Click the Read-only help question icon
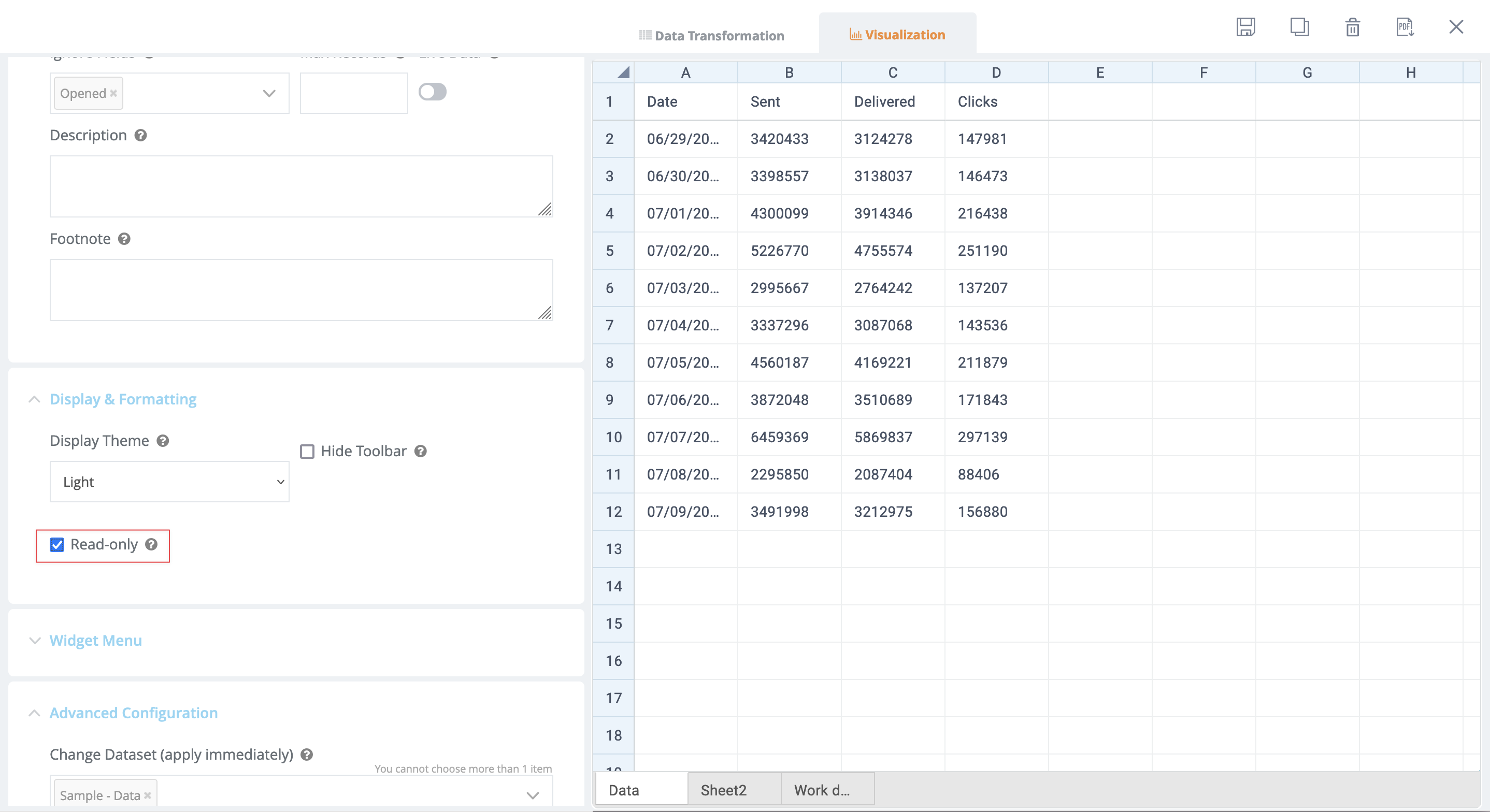This screenshot has width=1490, height=812. [x=152, y=544]
